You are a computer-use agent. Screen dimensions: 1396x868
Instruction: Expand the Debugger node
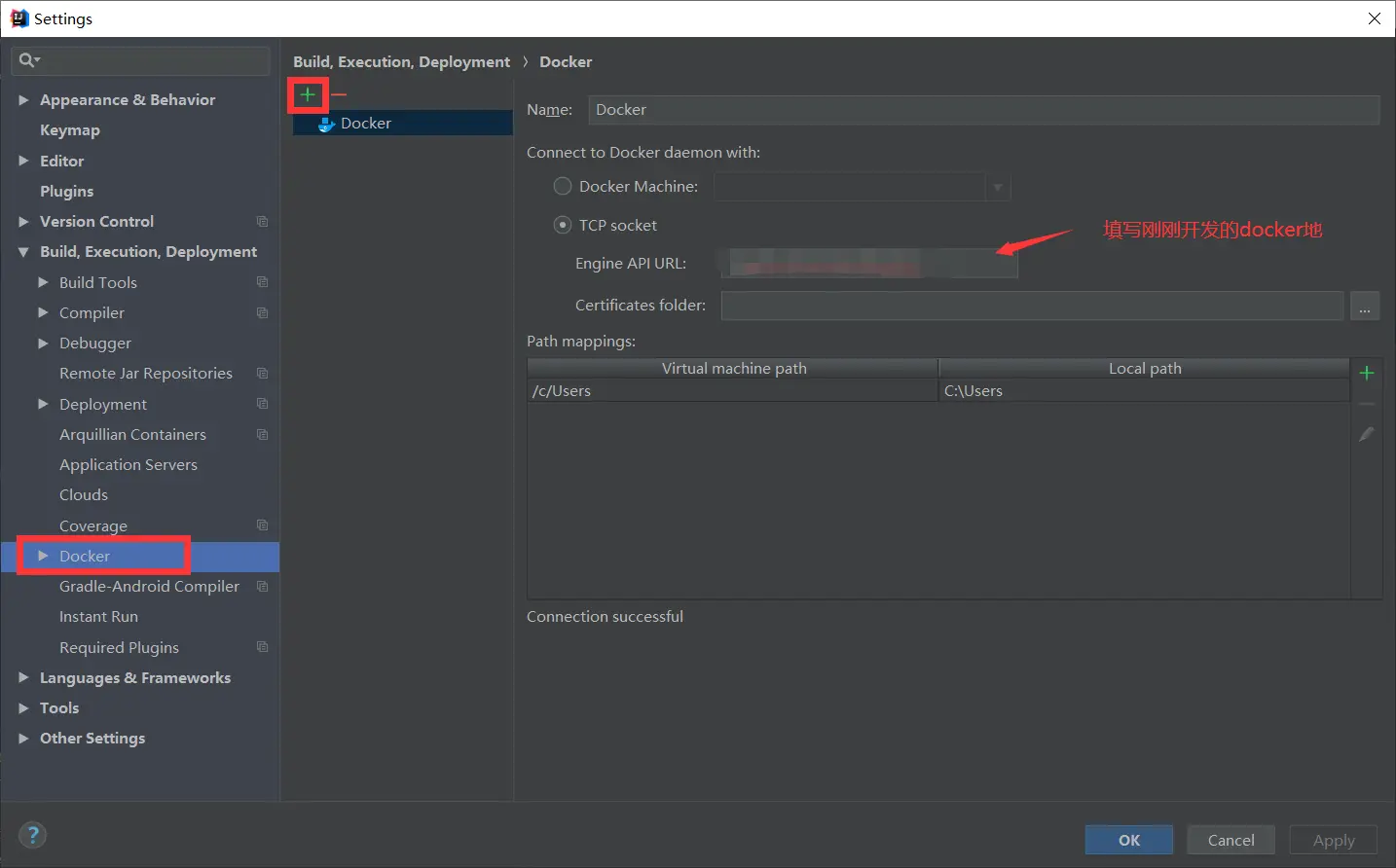[x=43, y=343]
